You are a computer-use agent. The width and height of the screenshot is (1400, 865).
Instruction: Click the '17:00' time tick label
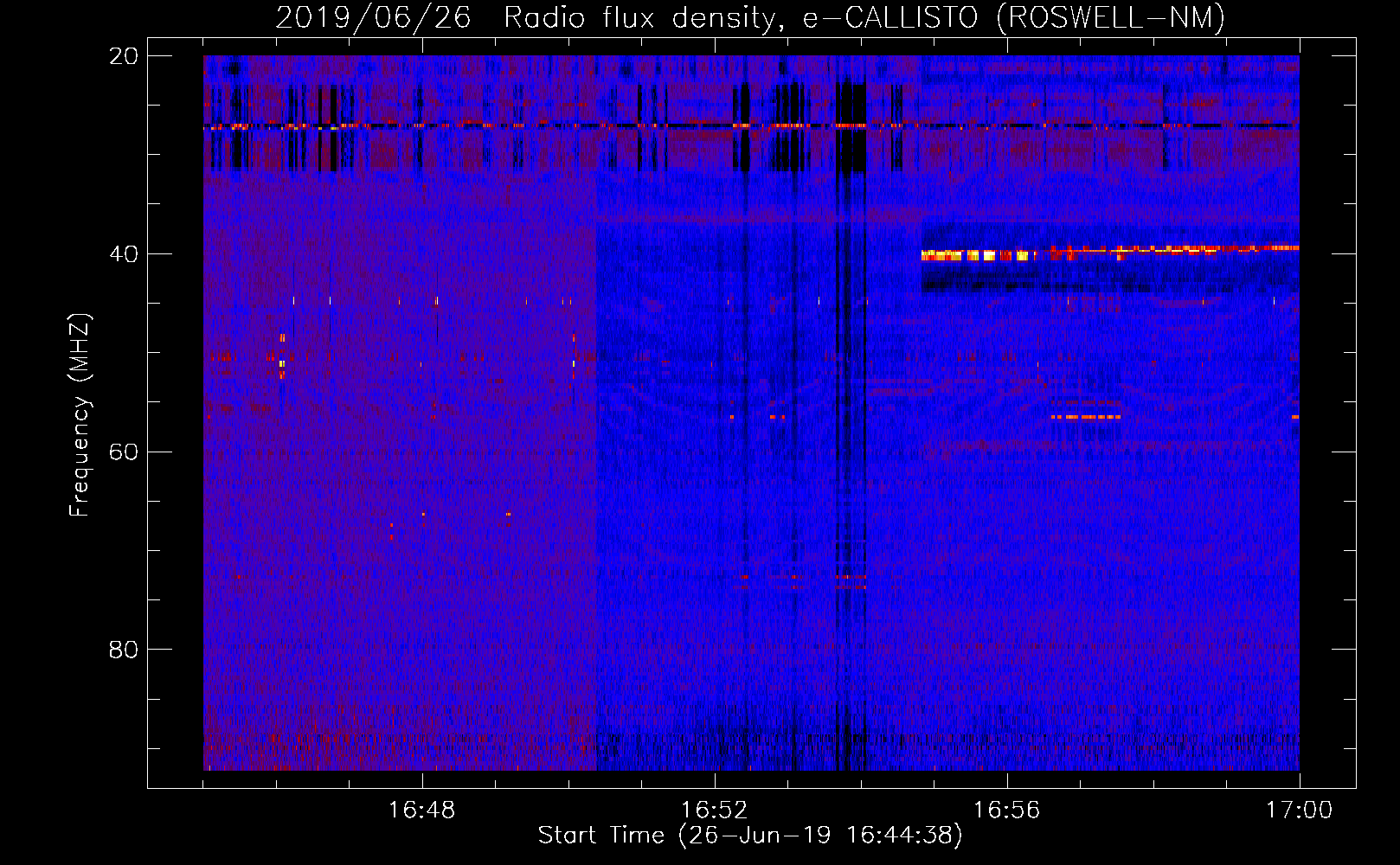click(1300, 811)
